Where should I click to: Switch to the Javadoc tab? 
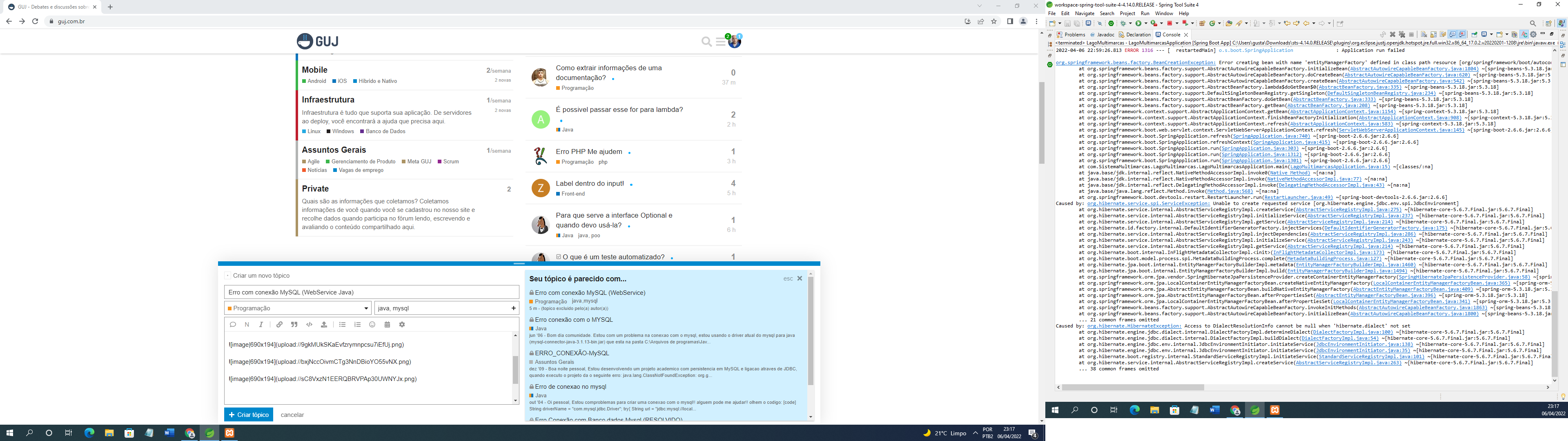(1102, 35)
